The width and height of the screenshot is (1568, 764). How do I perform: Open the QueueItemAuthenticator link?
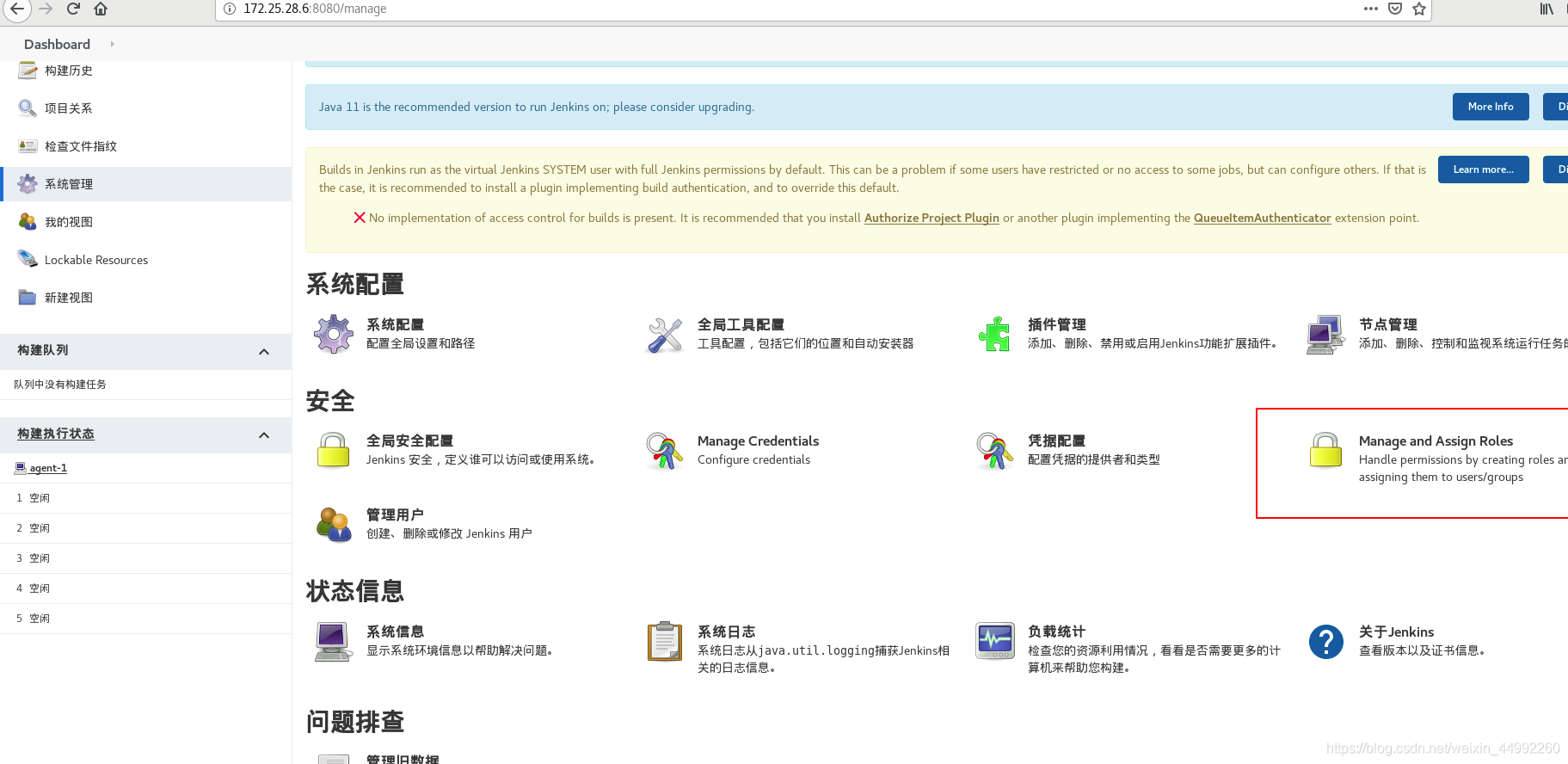click(x=1262, y=218)
